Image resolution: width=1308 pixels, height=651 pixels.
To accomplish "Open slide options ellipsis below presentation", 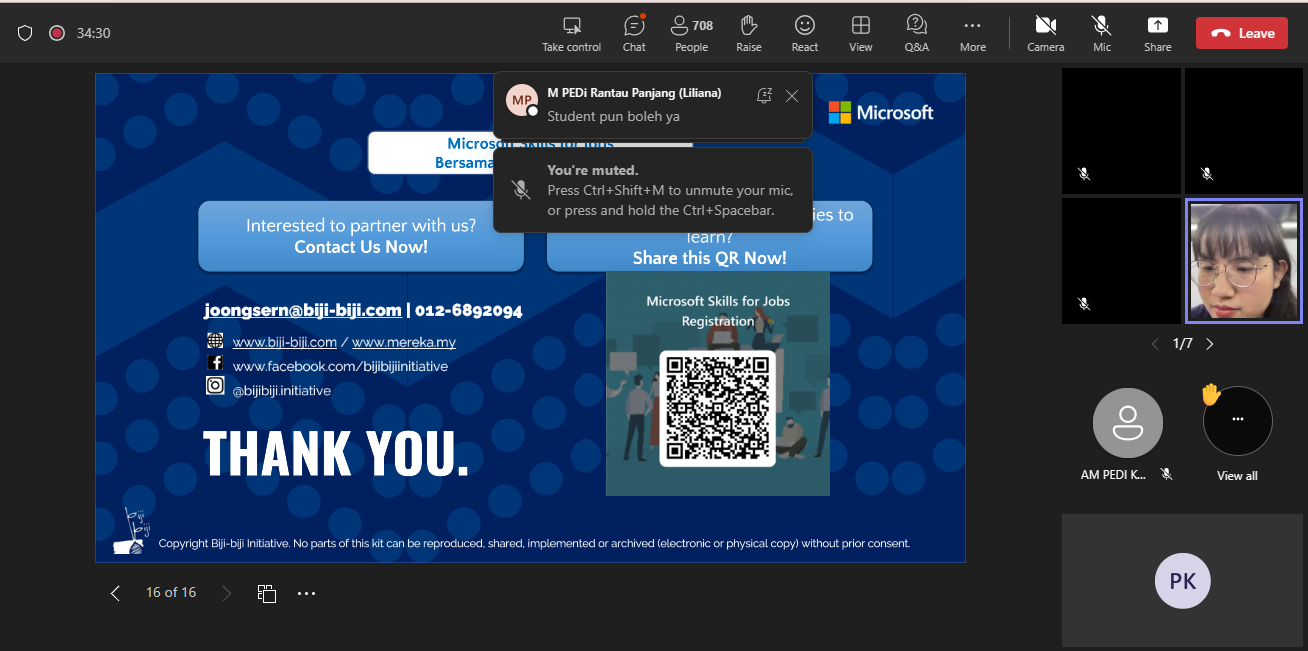I will click(x=306, y=593).
